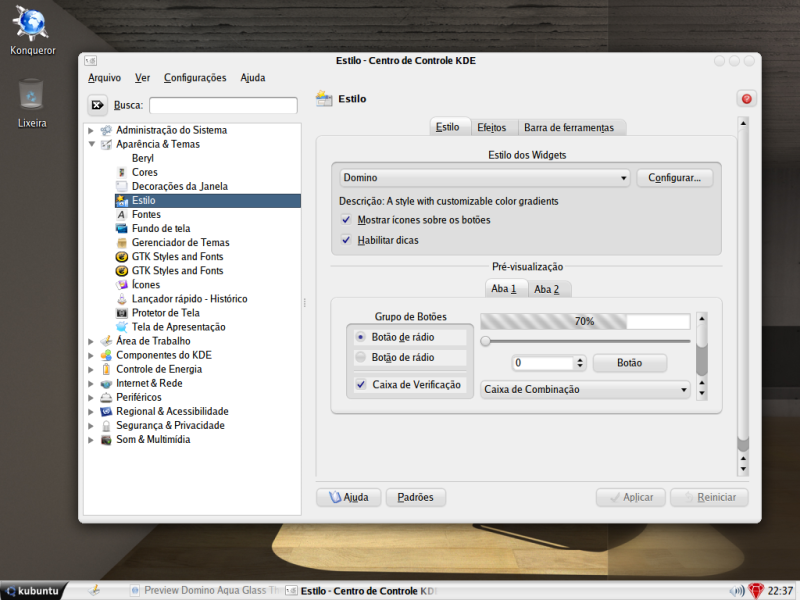
Task: Select the Fontes icon entry
Action: tap(121, 215)
